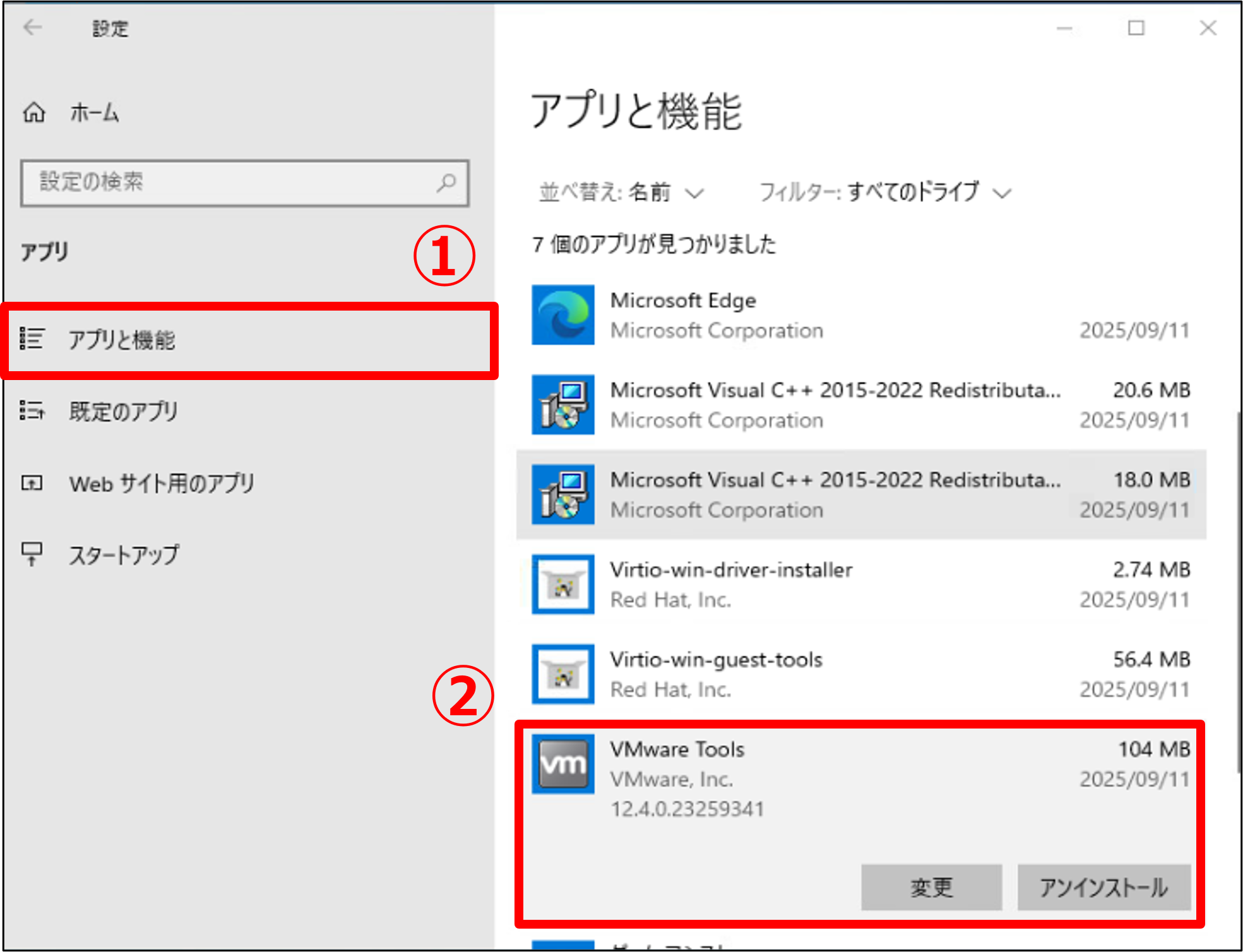The height and width of the screenshot is (952, 1243).
Task: Click the Virtio-win-guest-tools icon
Action: (x=562, y=674)
